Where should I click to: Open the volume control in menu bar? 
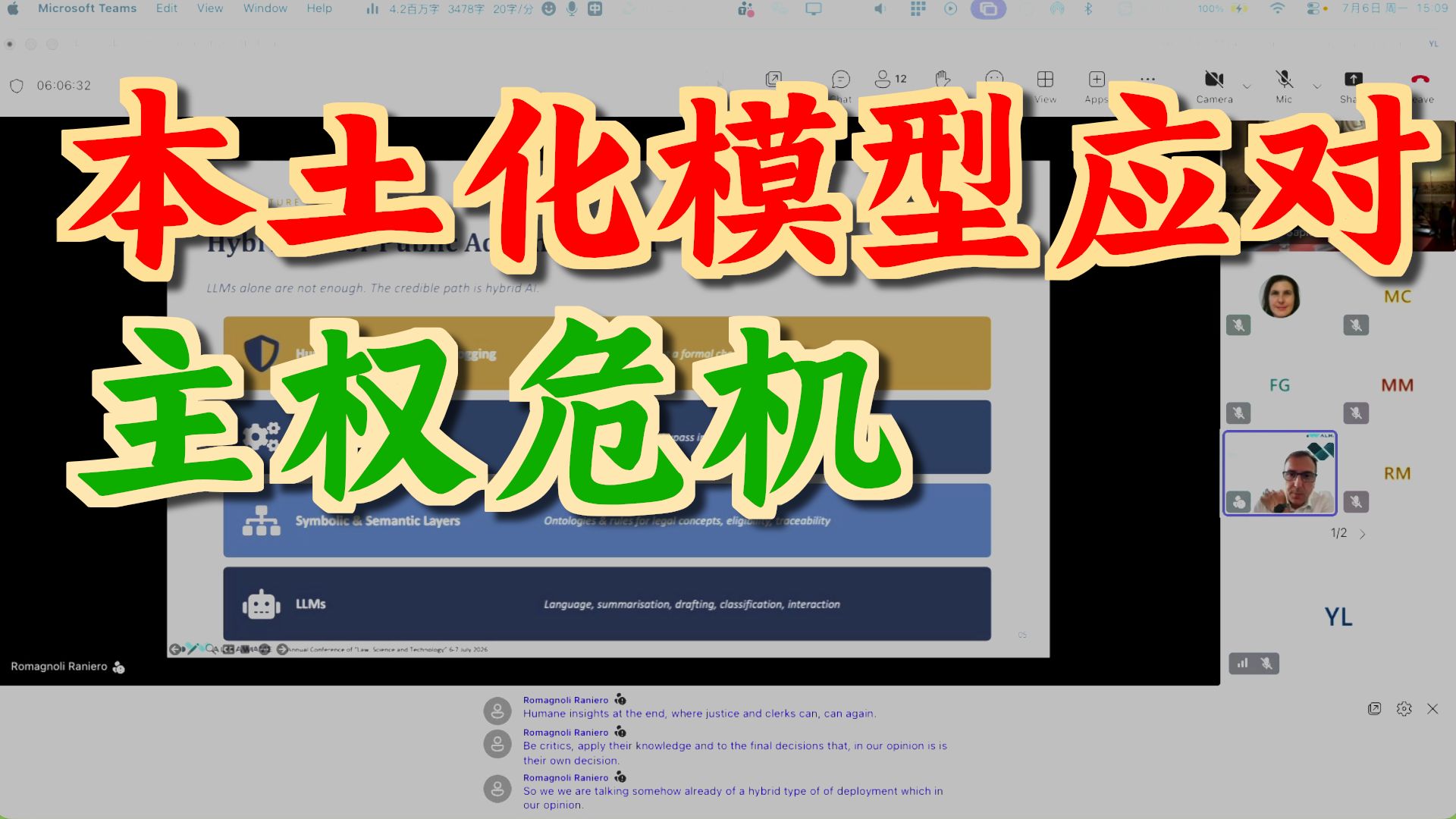tap(880, 9)
